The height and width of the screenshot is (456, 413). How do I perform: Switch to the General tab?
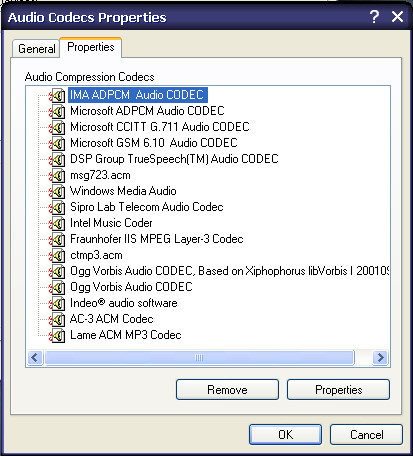coord(36,49)
